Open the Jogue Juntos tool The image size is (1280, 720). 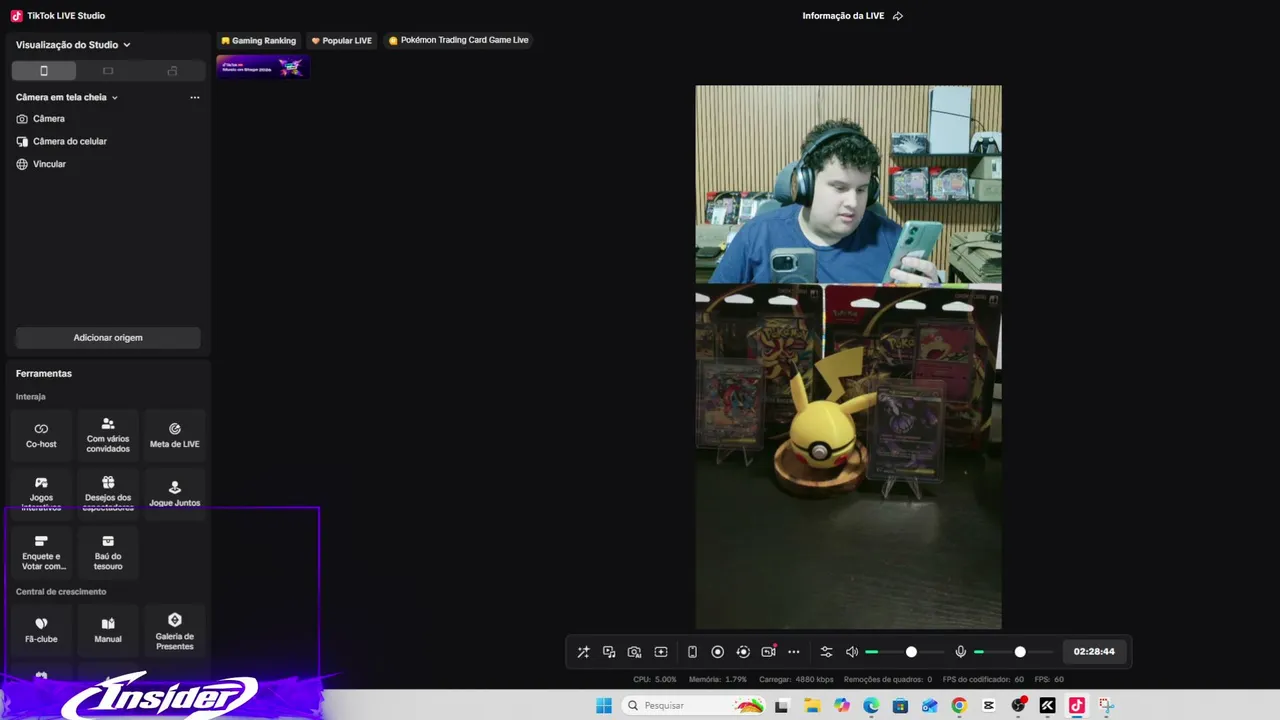(x=175, y=493)
